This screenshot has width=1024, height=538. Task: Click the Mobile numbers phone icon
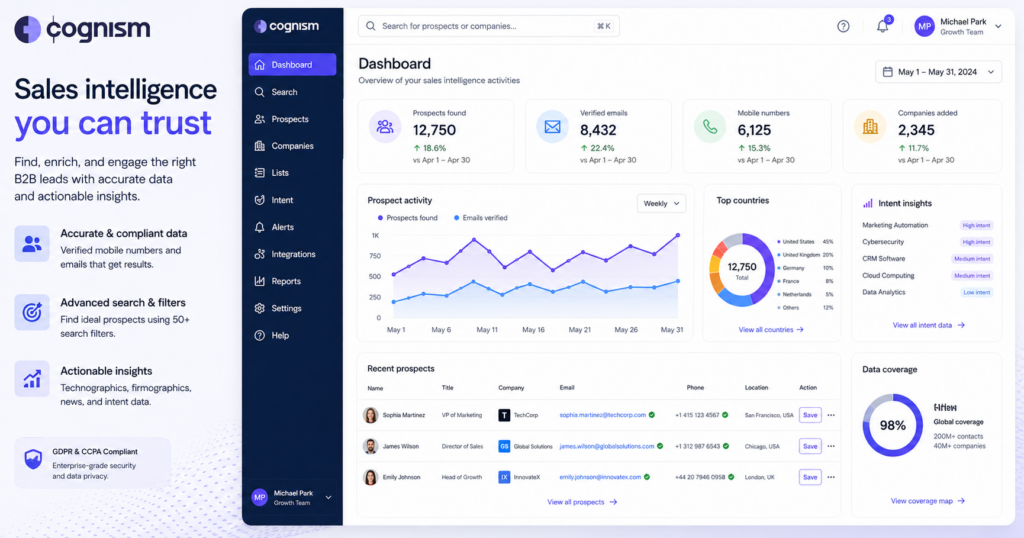click(710, 127)
